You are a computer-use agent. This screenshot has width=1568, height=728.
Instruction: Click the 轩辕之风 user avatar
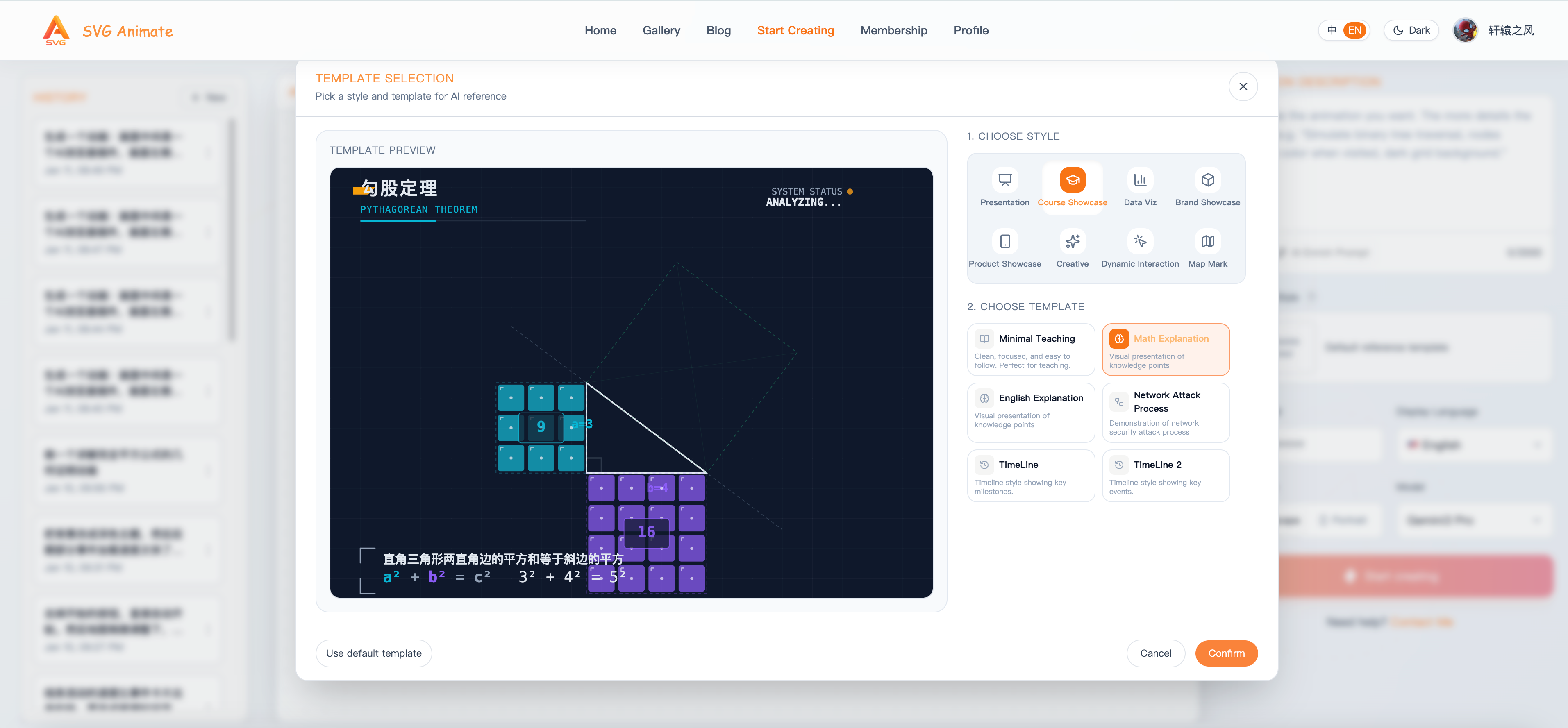point(1466,30)
